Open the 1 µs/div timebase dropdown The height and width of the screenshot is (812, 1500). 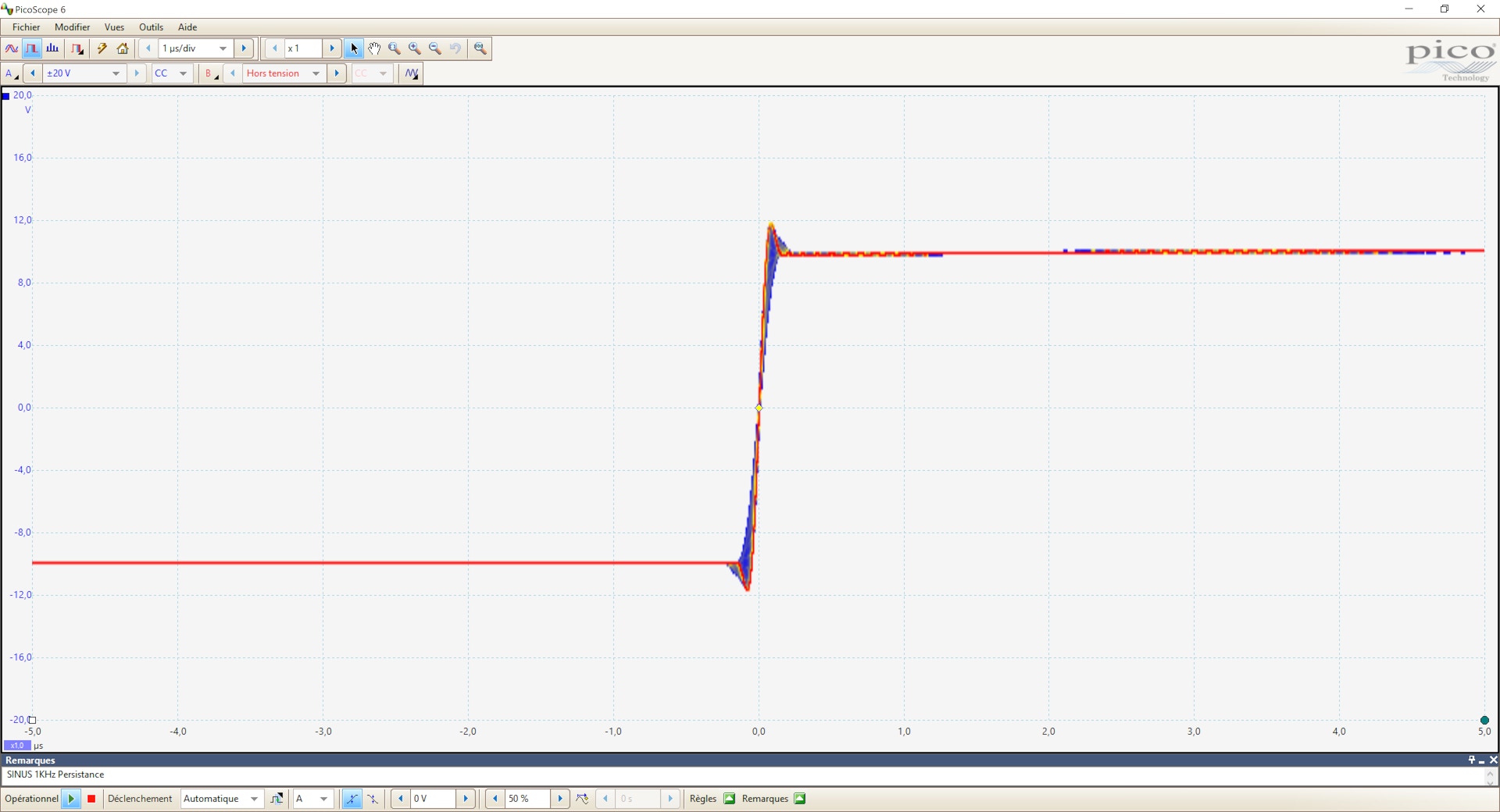click(195, 48)
